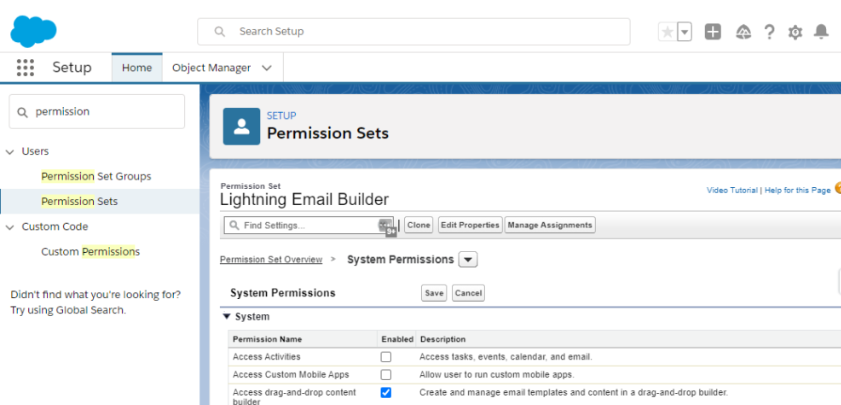841x405 pixels.
Task: Click the Quick Find box containing permission
Action: 97,112
